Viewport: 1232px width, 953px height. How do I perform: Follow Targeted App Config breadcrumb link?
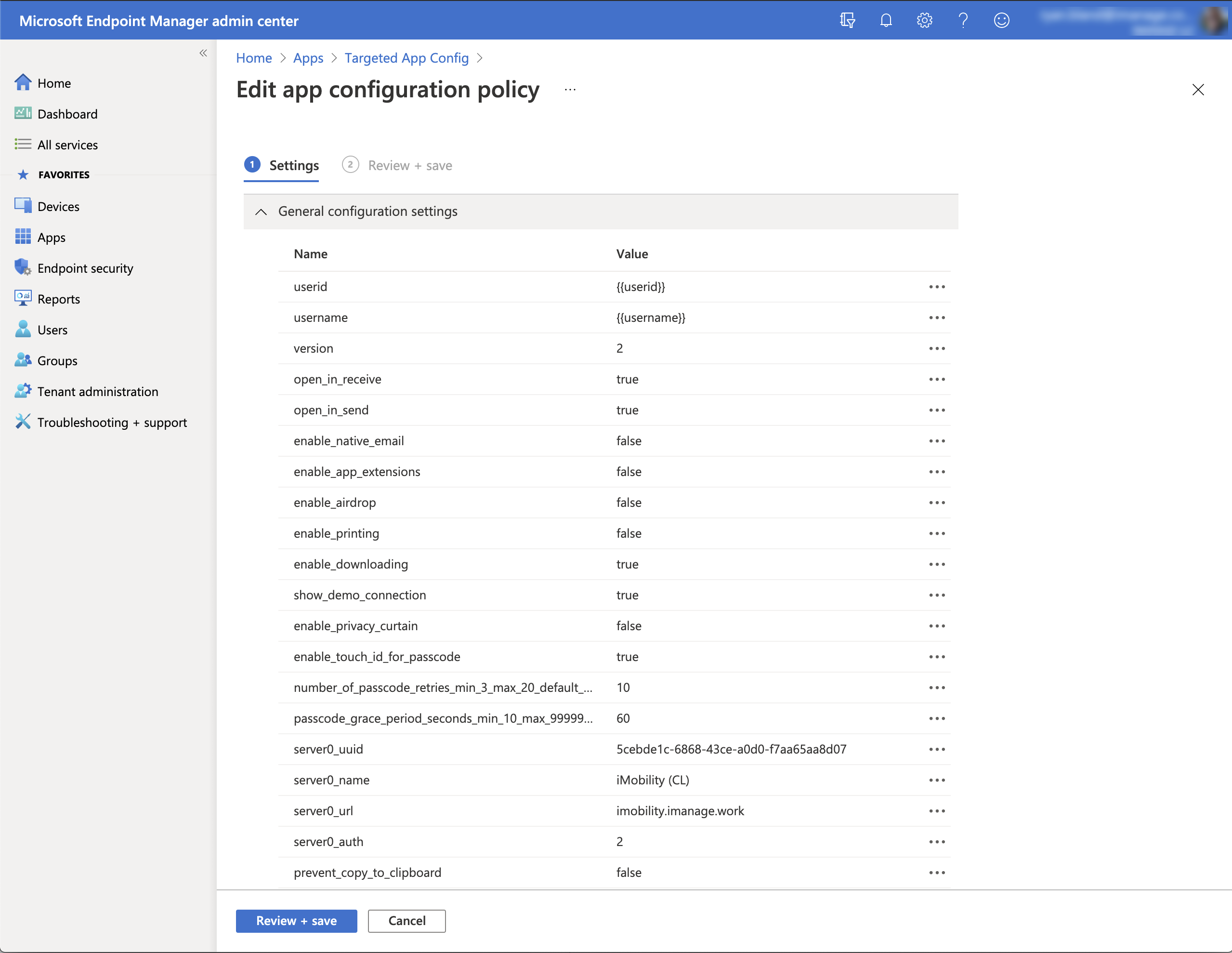pos(406,58)
